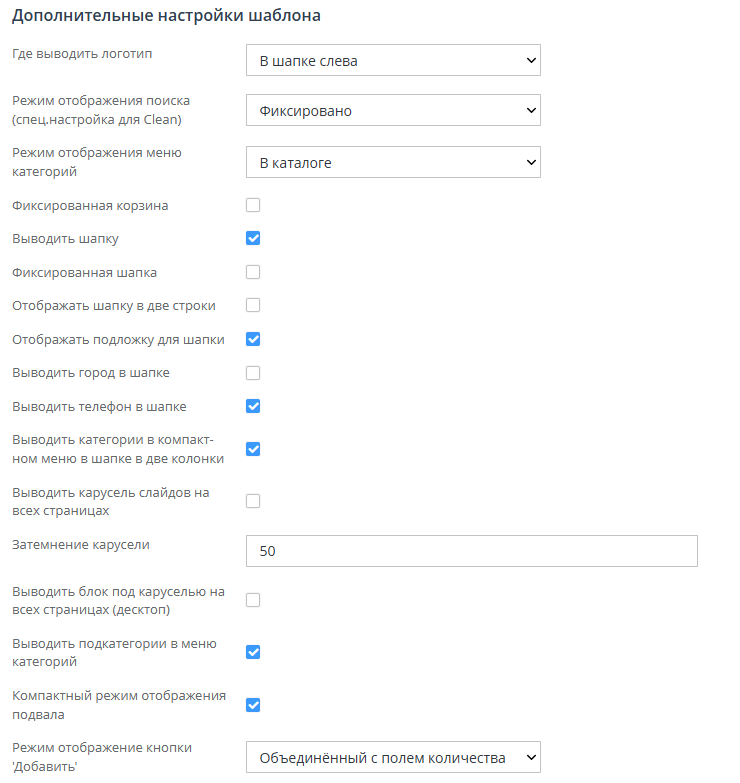Expand the 'Режим отображения поиска' dropdown
Viewport: 740px width, 783px height.
coord(393,111)
